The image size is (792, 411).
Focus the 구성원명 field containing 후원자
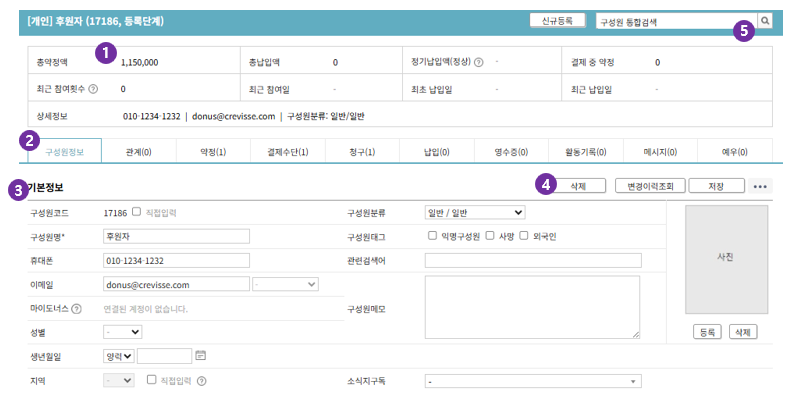click(x=176, y=236)
